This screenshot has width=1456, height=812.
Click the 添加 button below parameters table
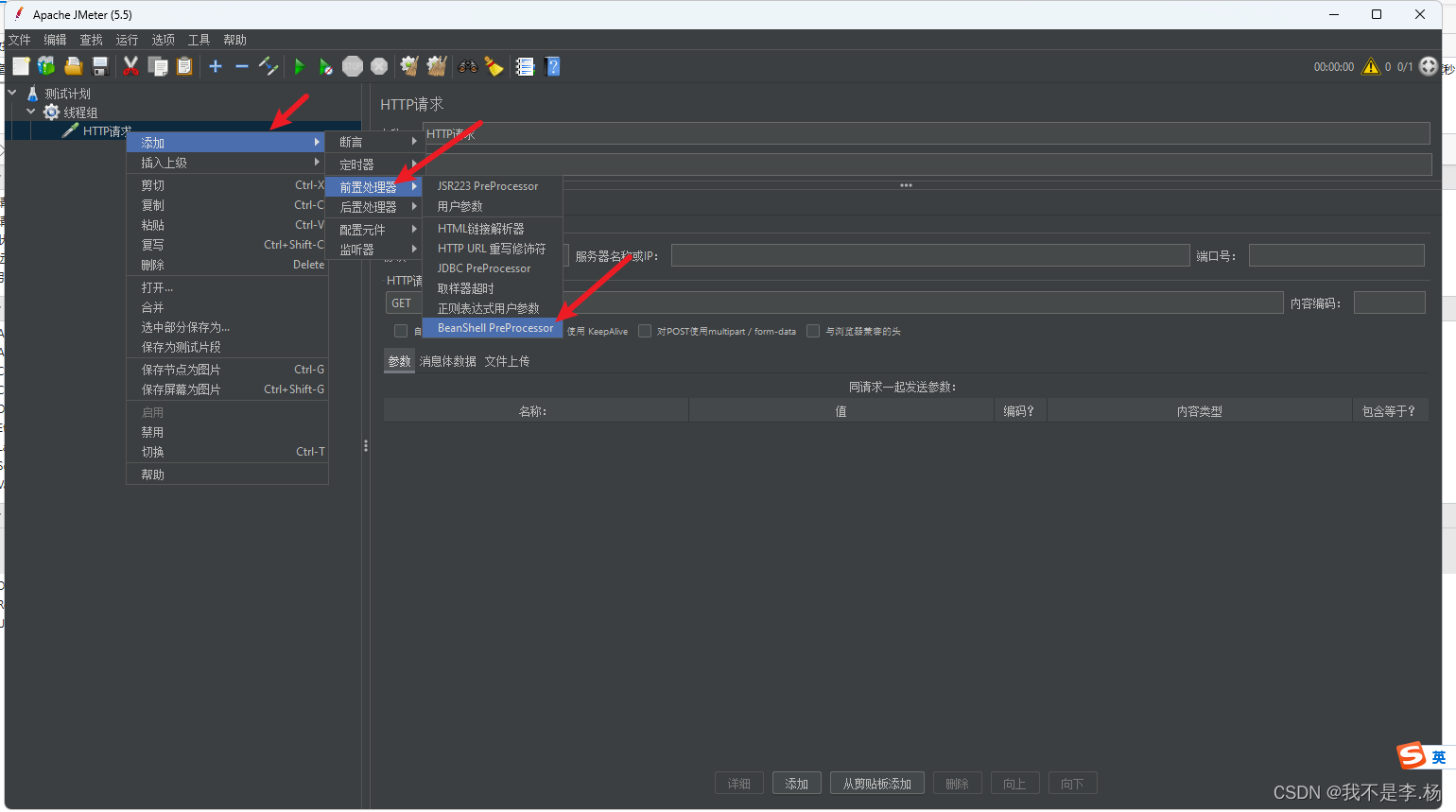(796, 784)
